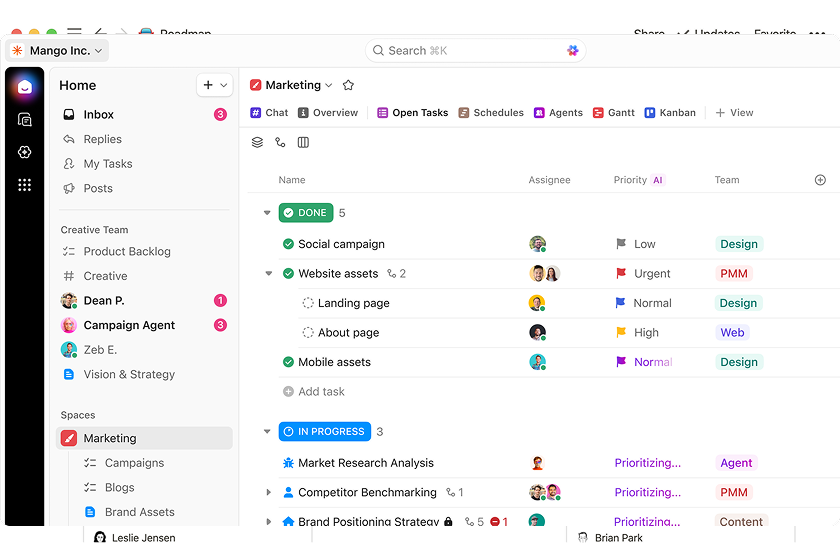Switch to the Gantt tab
This screenshot has height=560, width=840.
click(613, 113)
